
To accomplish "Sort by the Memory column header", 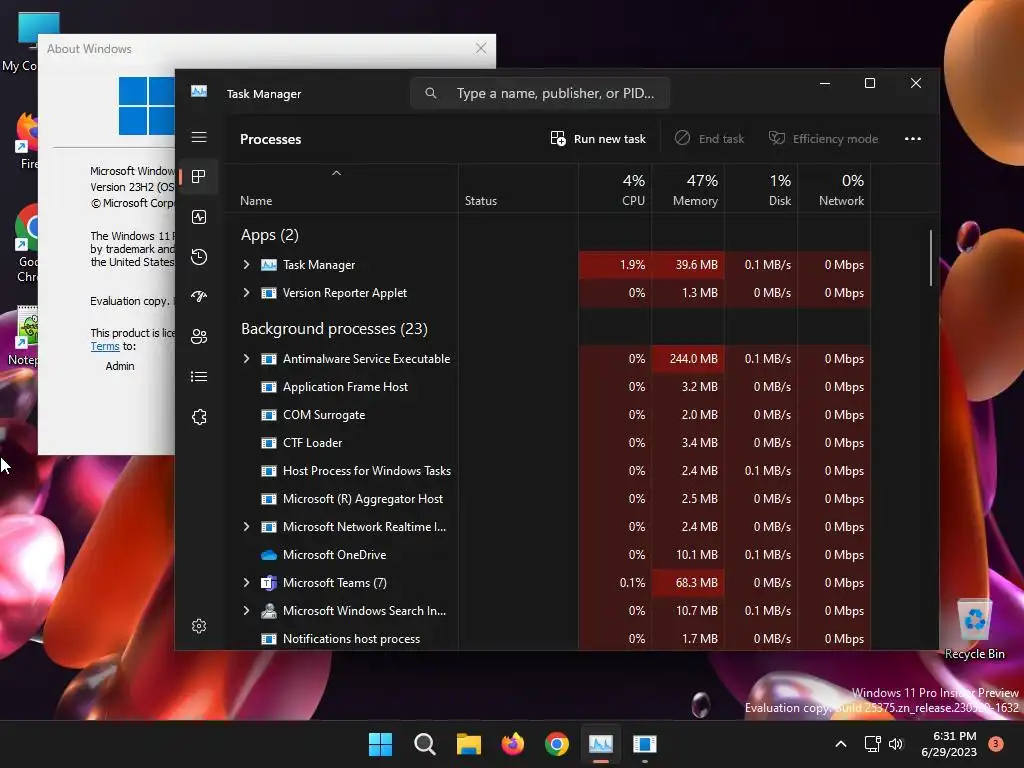I will (688, 188).
